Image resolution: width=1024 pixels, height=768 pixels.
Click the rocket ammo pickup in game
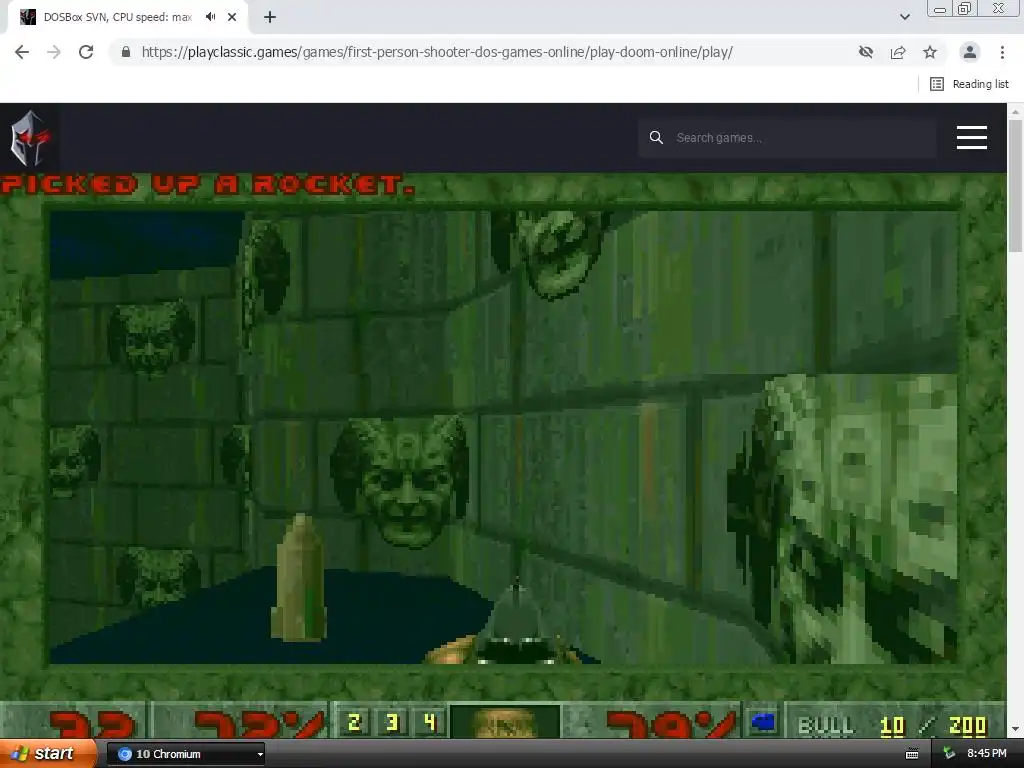tap(300, 577)
